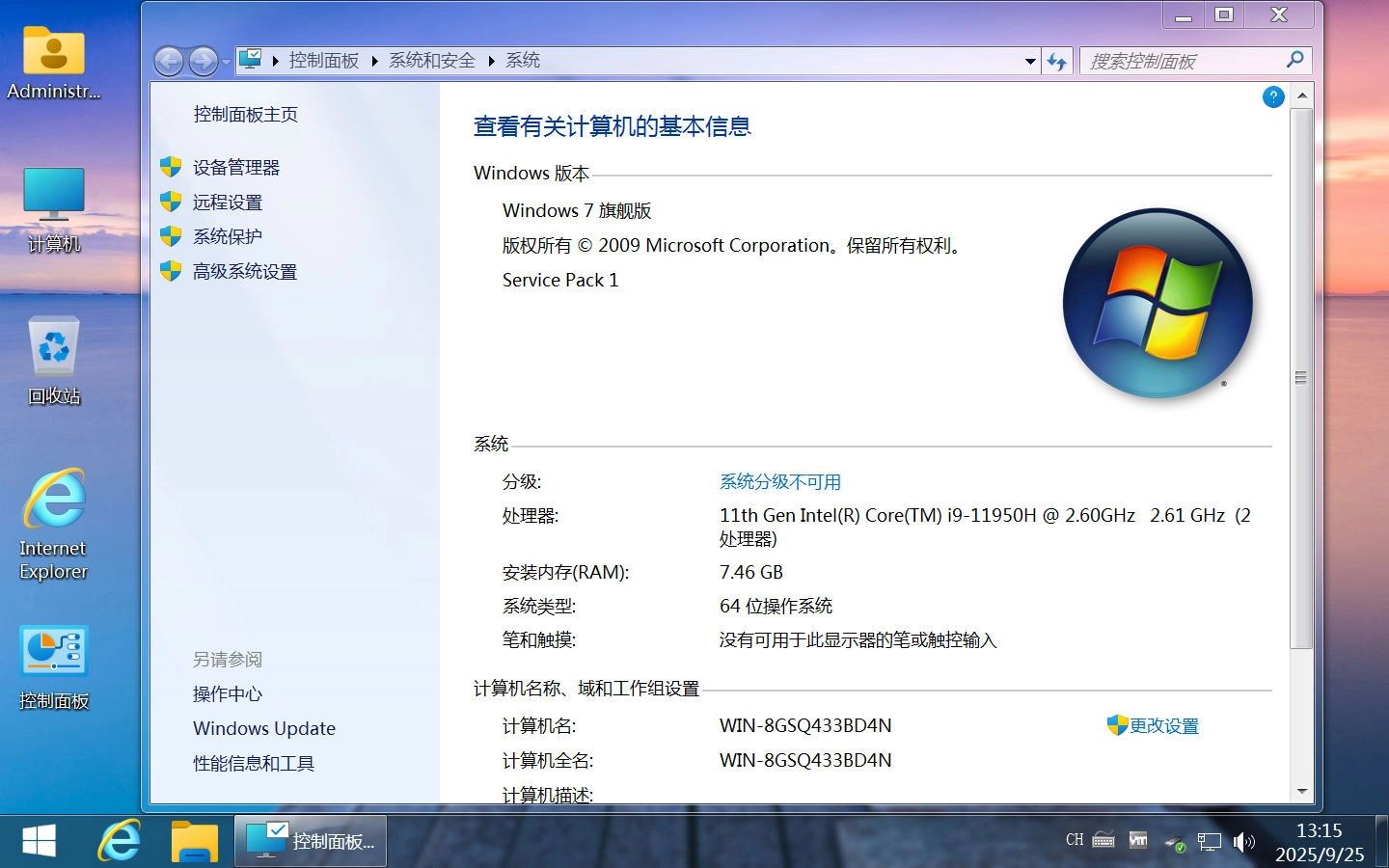The width and height of the screenshot is (1389, 868).
Task: Click the volume icon in the system tray
Action: tap(1243, 841)
